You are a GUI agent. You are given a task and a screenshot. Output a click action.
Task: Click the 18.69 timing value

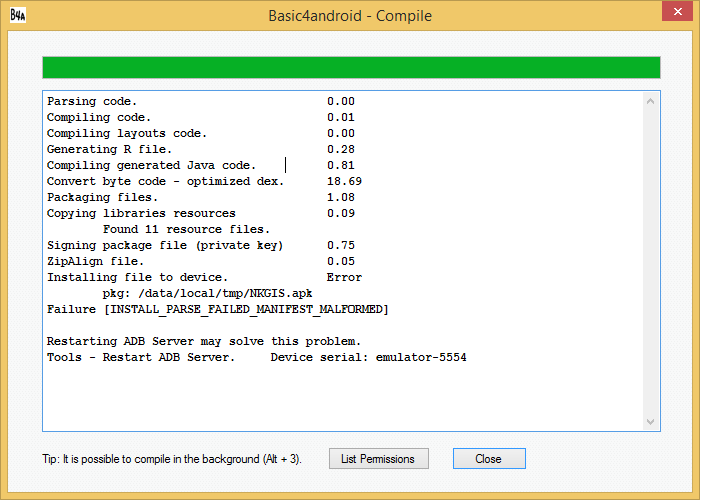[x=344, y=181]
